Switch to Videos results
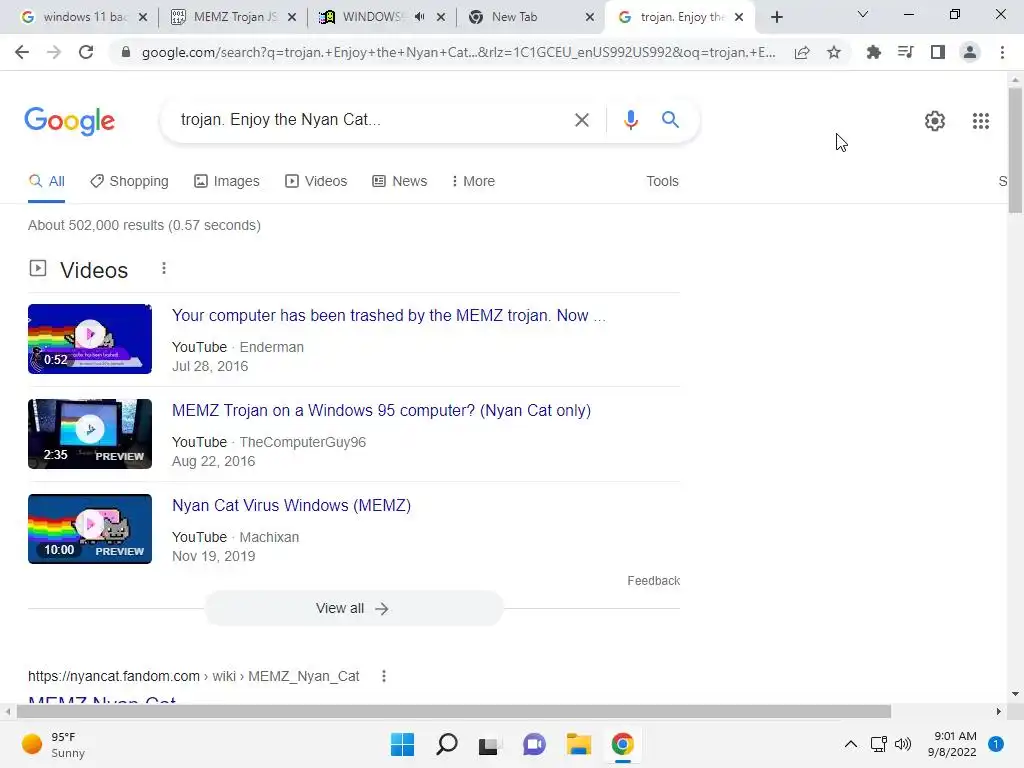The height and width of the screenshot is (768, 1024). tap(316, 182)
